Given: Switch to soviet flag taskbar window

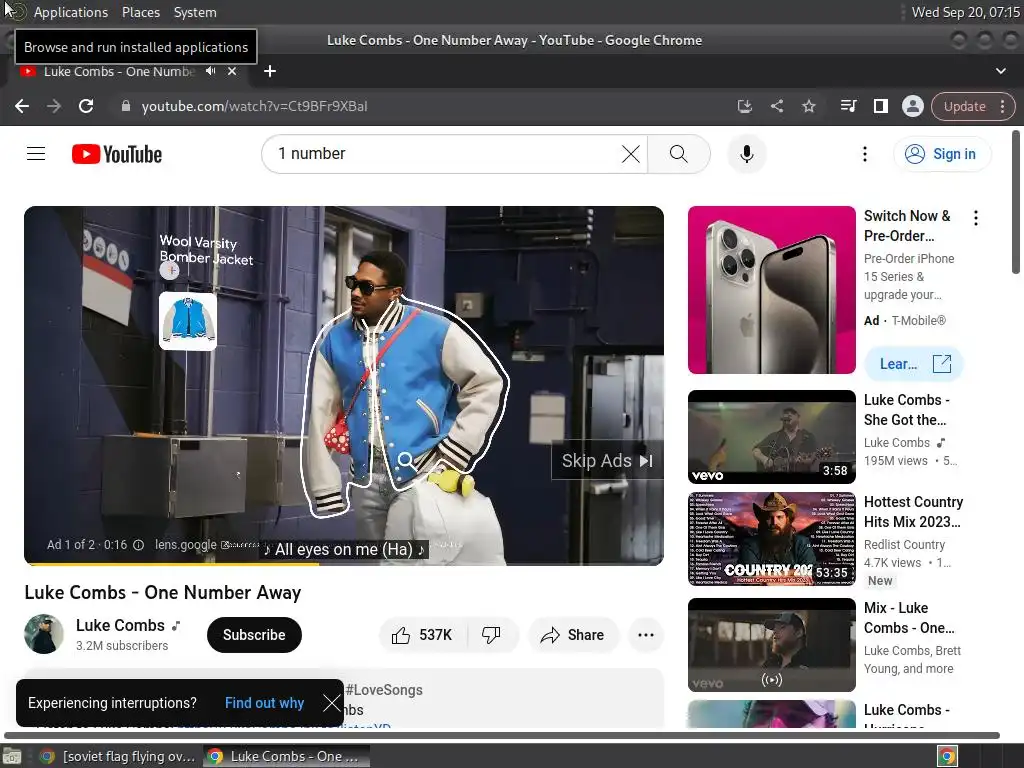Looking at the screenshot, I should [118, 756].
